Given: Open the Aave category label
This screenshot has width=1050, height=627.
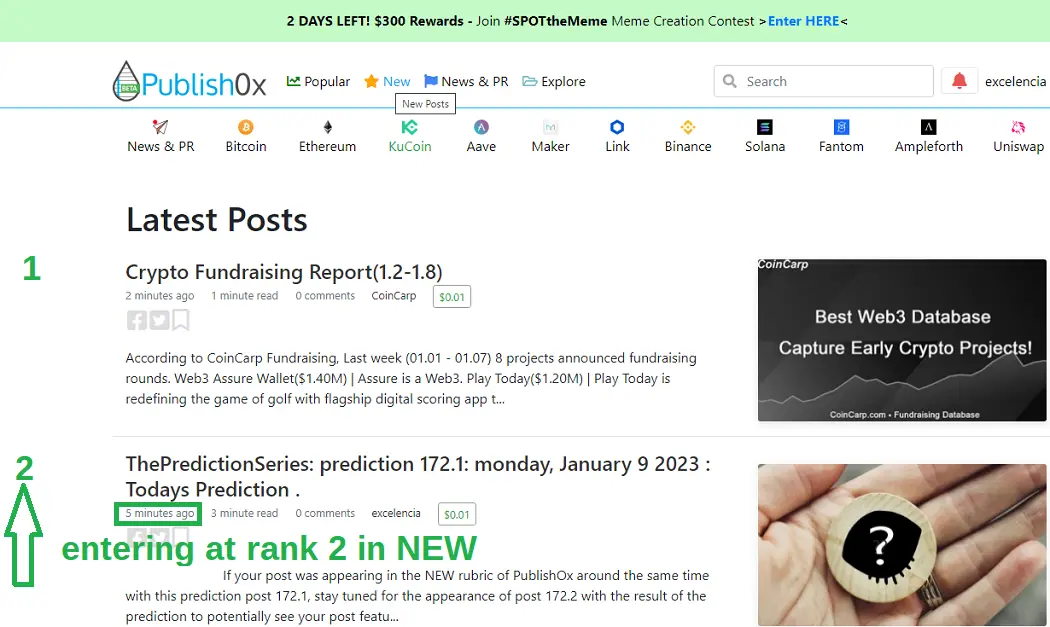Looking at the screenshot, I should 481,146.
